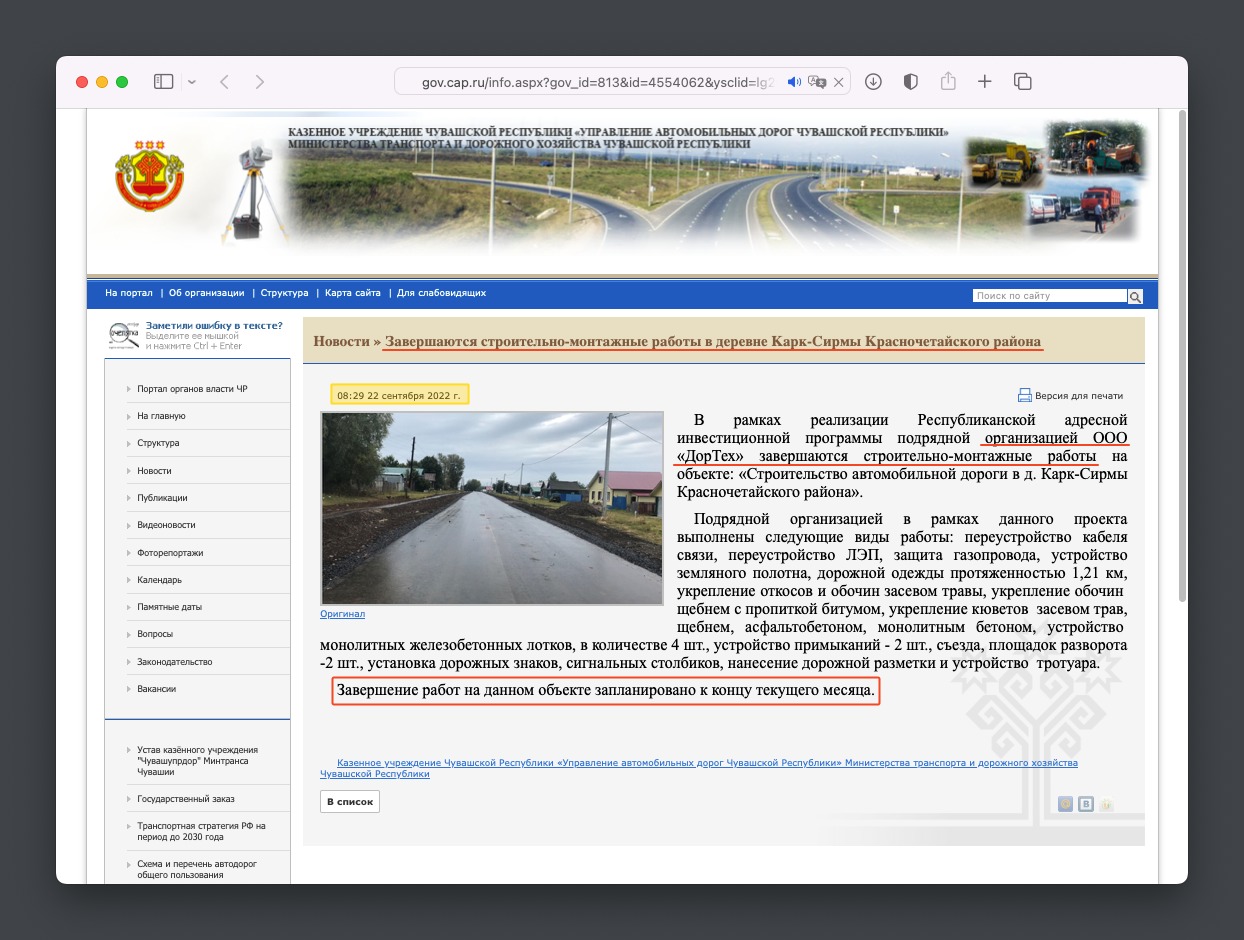Open the 'Оригинал' link below the photo
1244x940 pixels.
(x=342, y=614)
